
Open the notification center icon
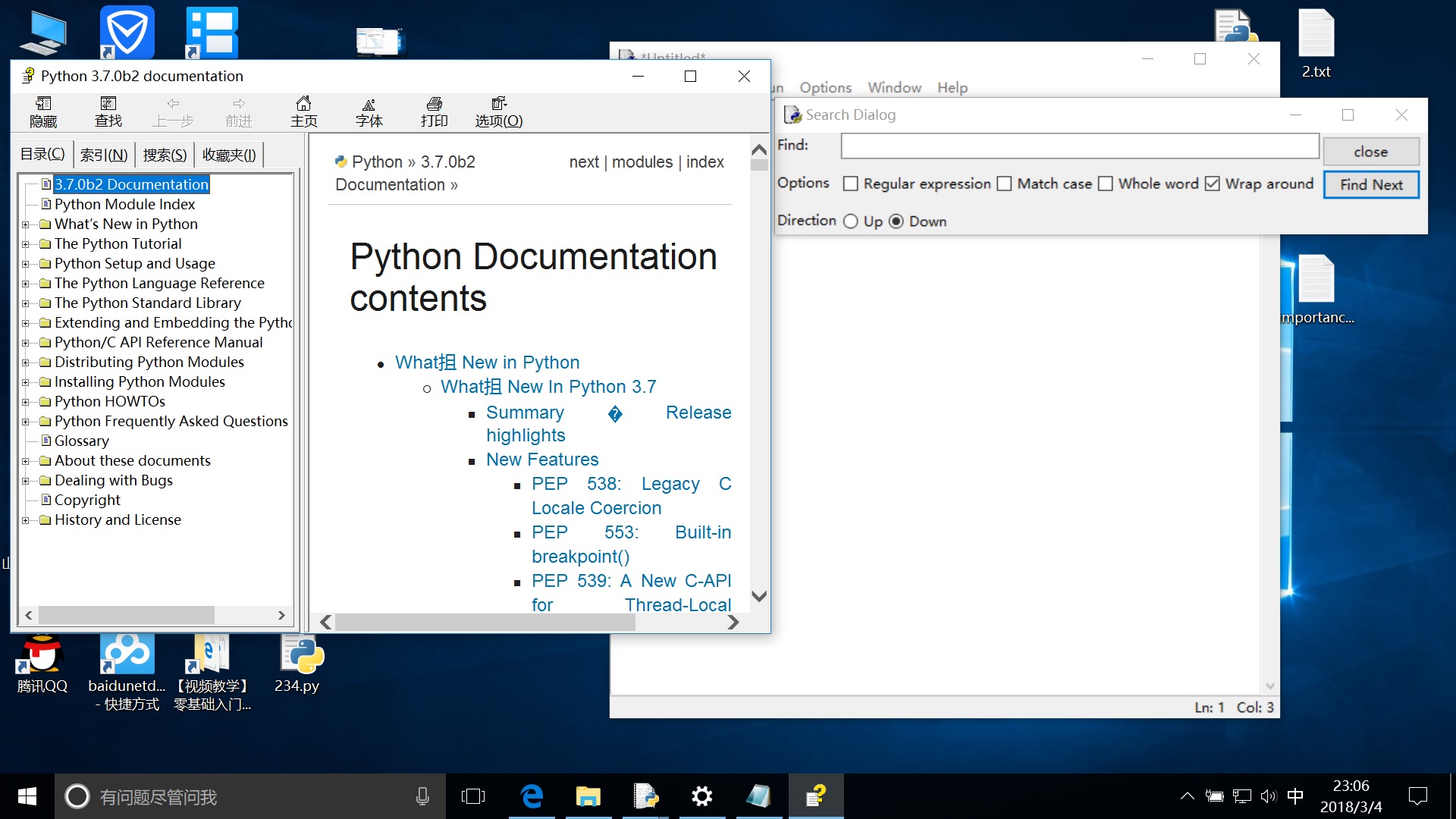pyautogui.click(x=1417, y=796)
